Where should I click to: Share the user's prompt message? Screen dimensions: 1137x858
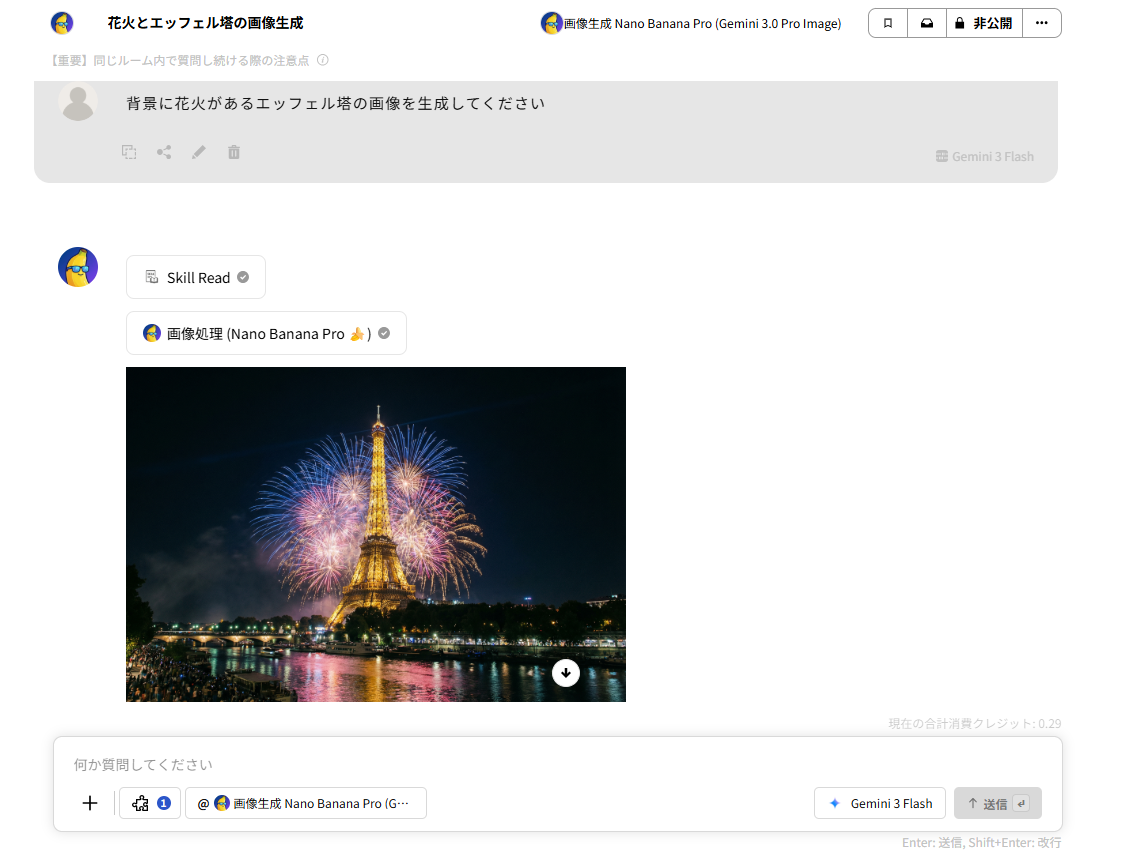point(164,152)
